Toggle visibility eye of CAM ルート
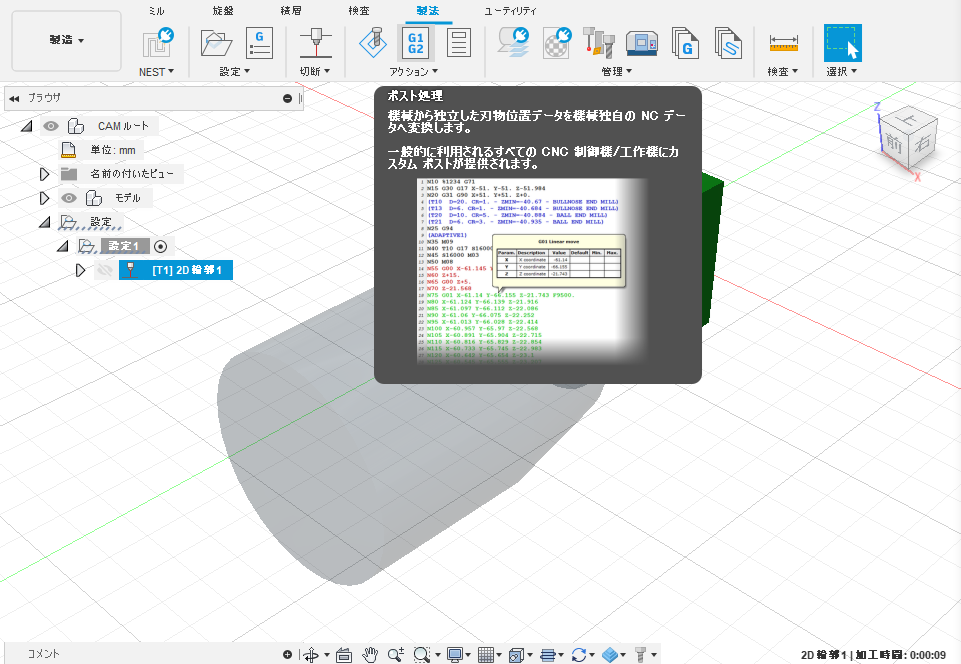Image resolution: width=961 pixels, height=664 pixels. click(51, 126)
